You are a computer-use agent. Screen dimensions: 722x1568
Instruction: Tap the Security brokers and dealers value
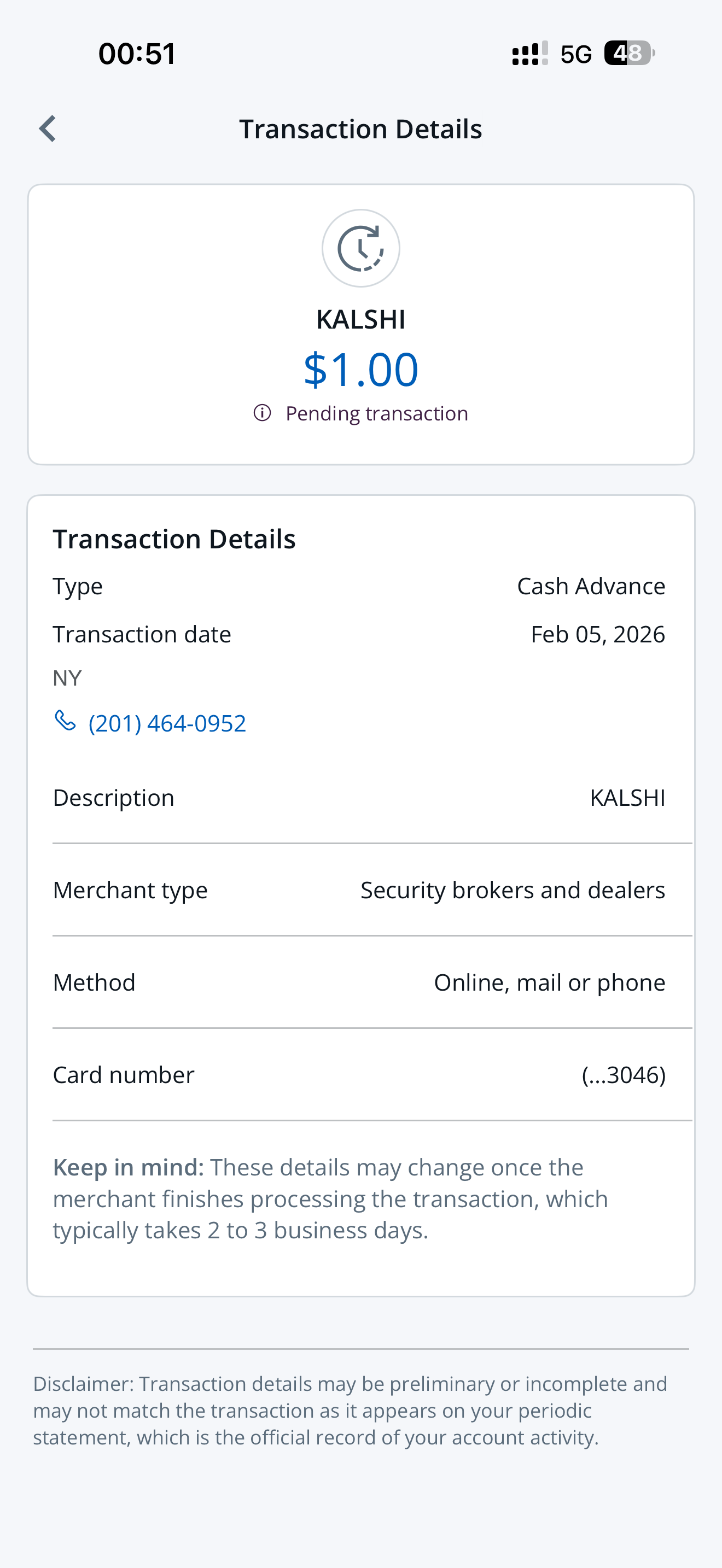(x=513, y=890)
